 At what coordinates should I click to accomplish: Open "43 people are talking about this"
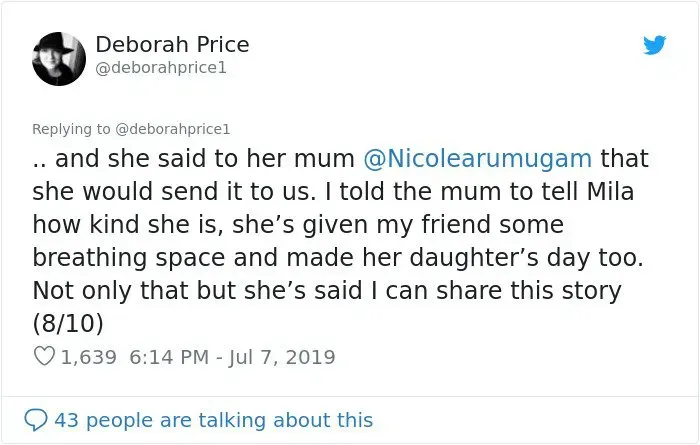tap(213, 420)
